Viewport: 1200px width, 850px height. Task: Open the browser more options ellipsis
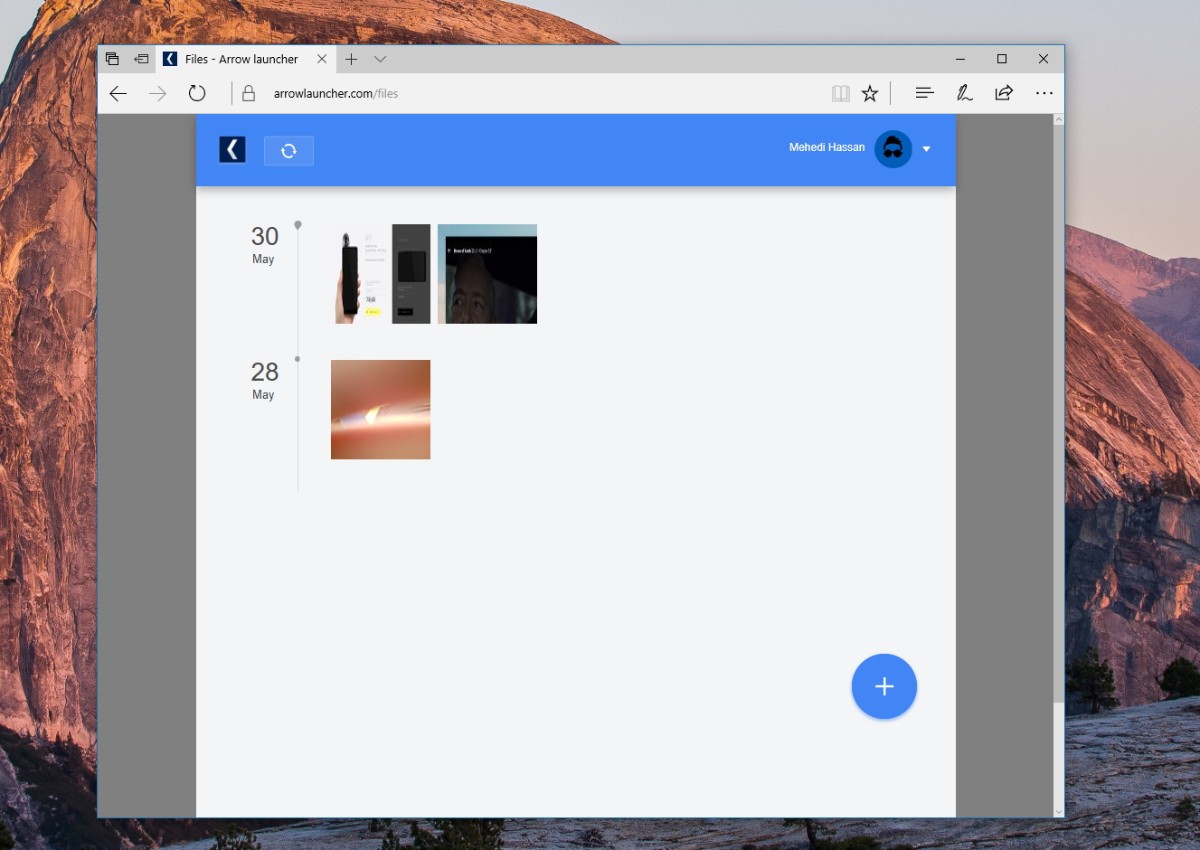tap(1044, 93)
